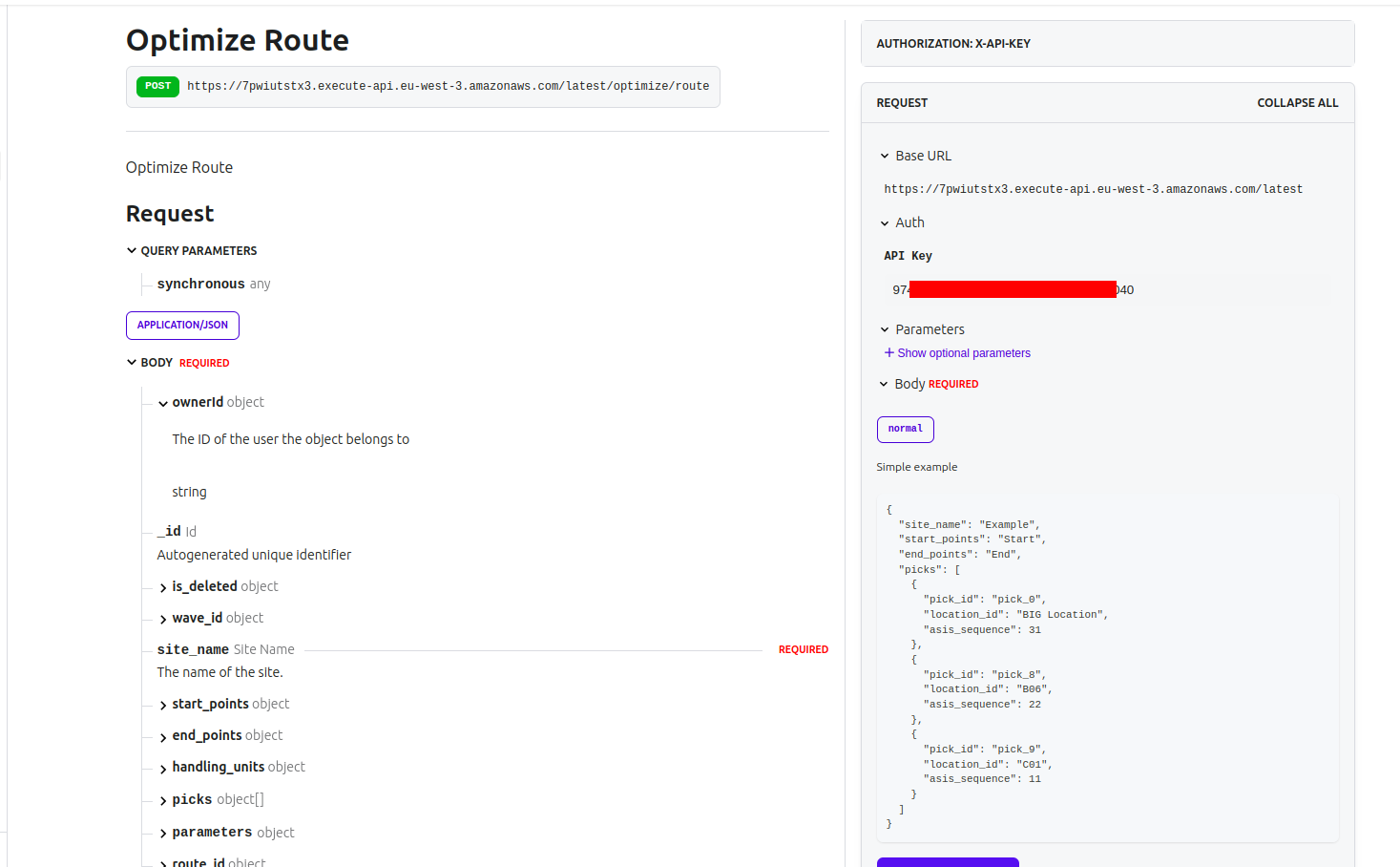Collapse the Base URL section

[884, 156]
